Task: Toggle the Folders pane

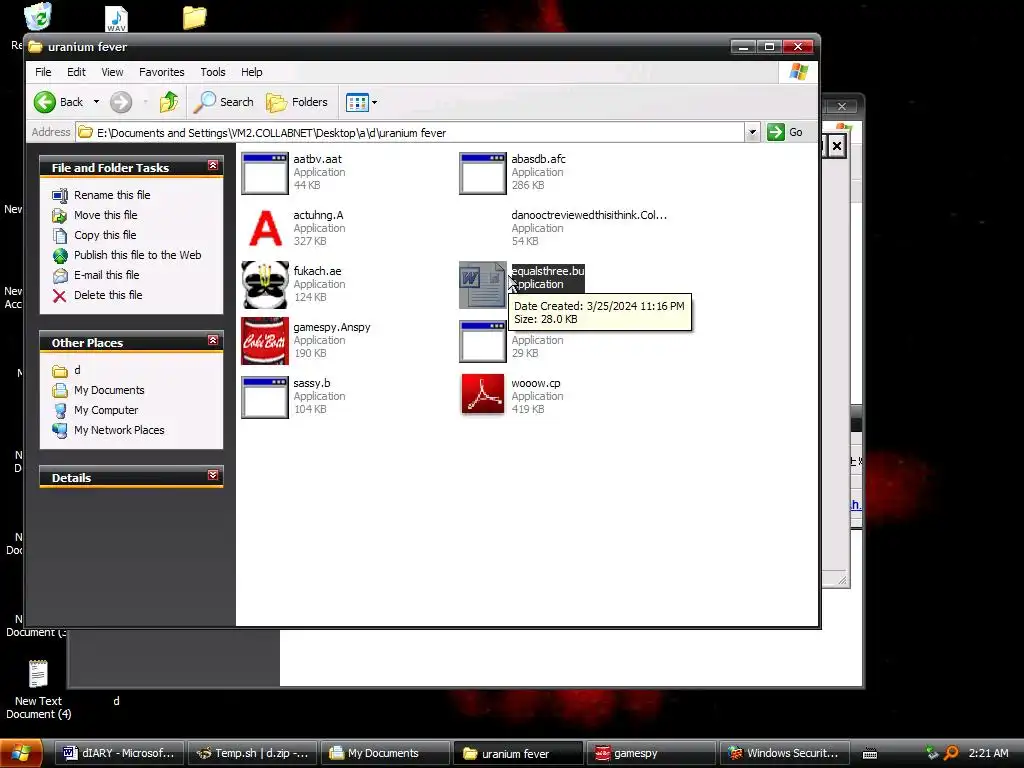Action: 297,102
